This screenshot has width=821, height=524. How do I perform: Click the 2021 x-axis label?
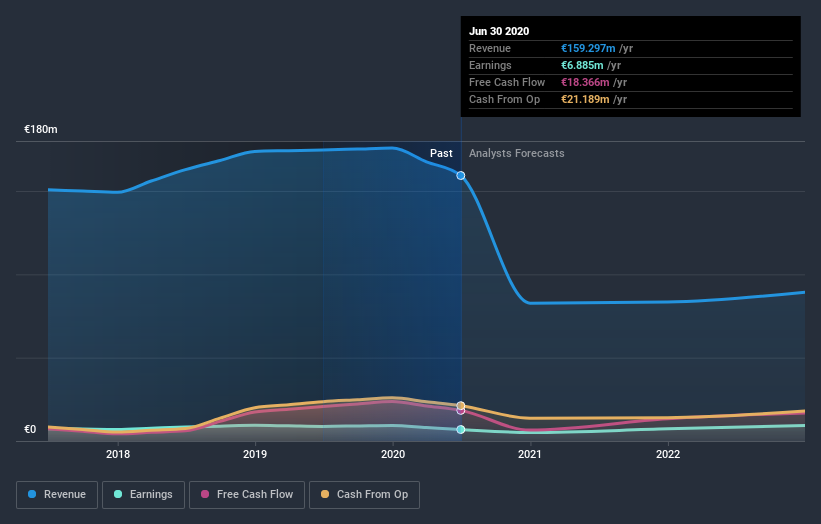pos(530,454)
